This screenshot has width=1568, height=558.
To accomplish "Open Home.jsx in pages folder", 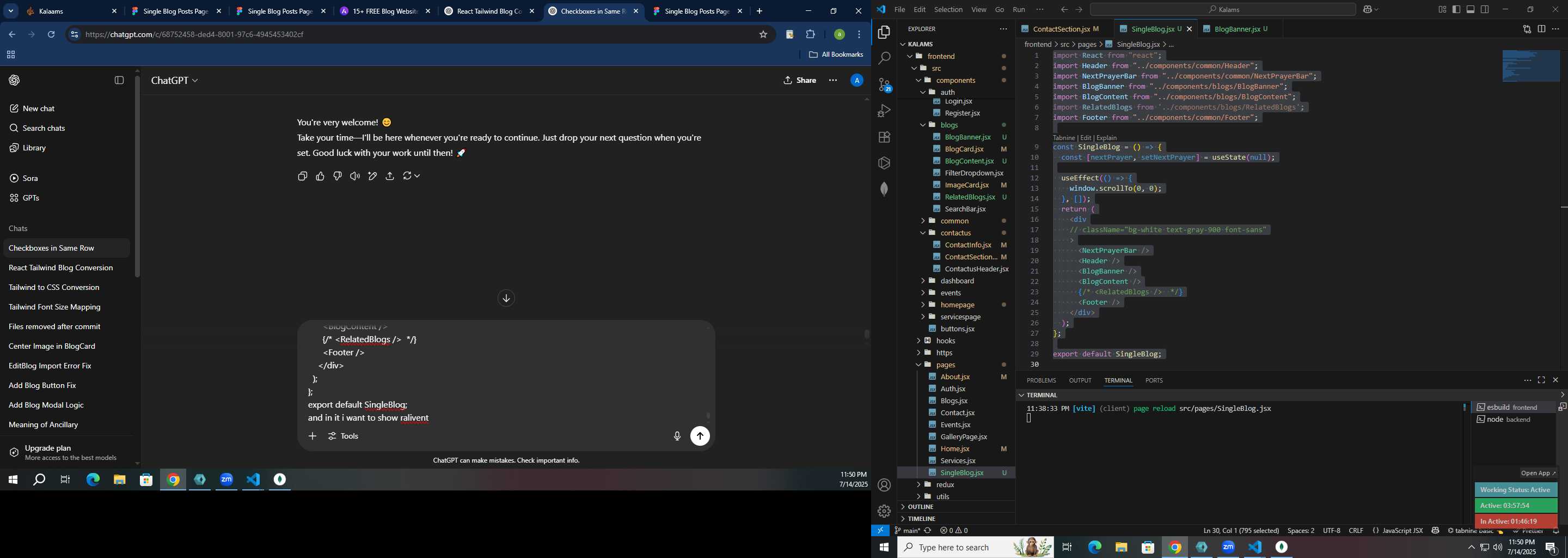I will point(954,449).
